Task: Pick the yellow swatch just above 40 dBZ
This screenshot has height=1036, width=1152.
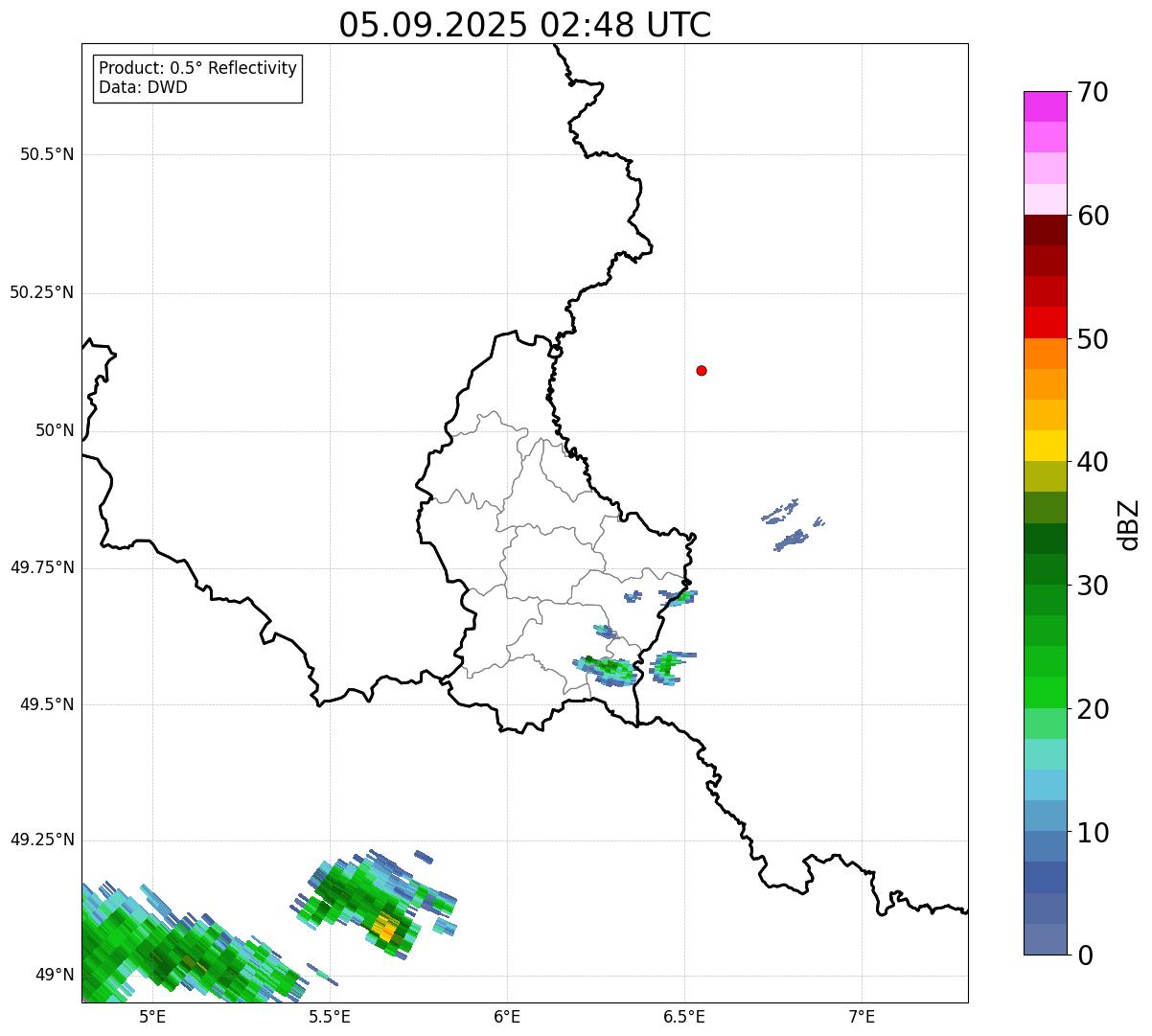Action: [x=1046, y=446]
